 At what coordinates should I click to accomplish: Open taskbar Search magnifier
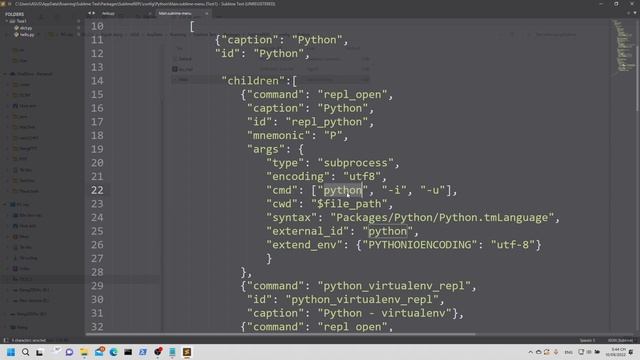pos(25,352)
